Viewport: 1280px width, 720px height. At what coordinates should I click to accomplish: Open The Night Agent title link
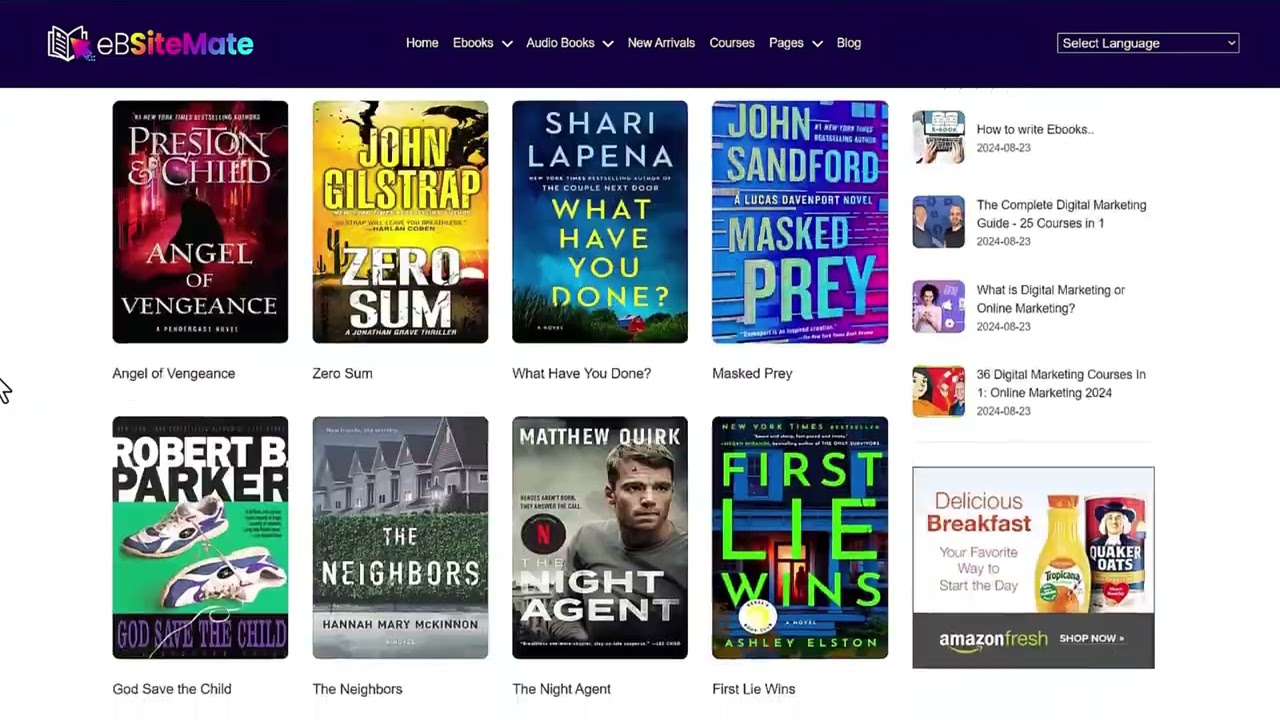coord(561,689)
